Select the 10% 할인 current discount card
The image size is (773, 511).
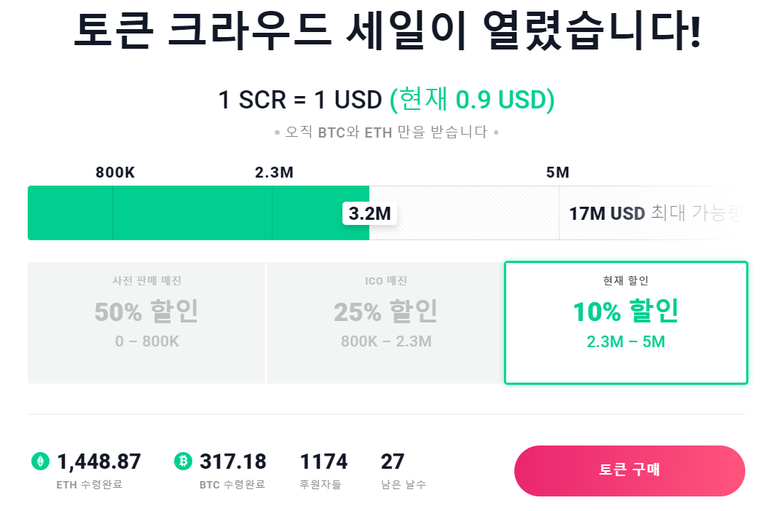(626, 323)
